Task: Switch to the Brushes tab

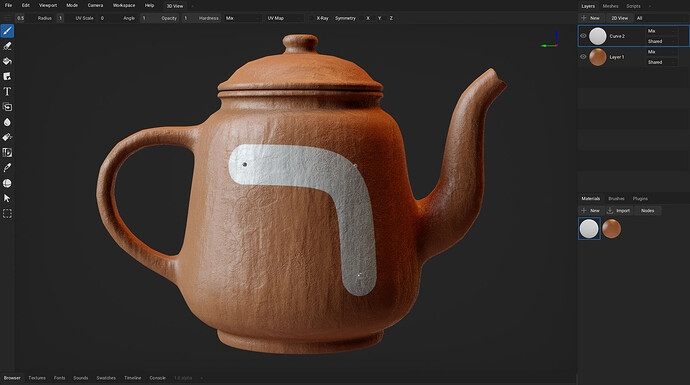Action: point(616,199)
